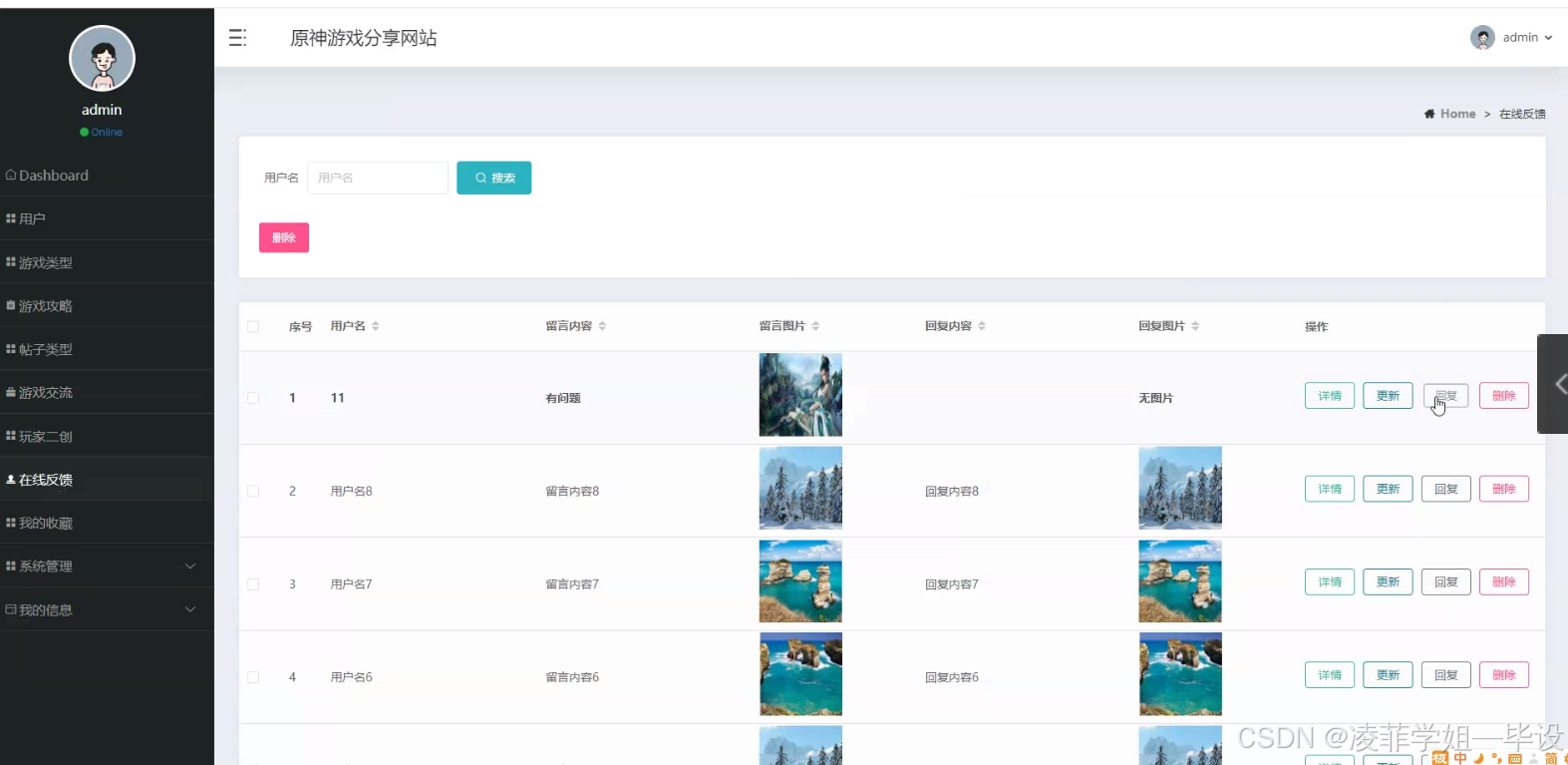Click the 留言内容7 cell text
Screen dimensions: 1568x765
point(572,584)
